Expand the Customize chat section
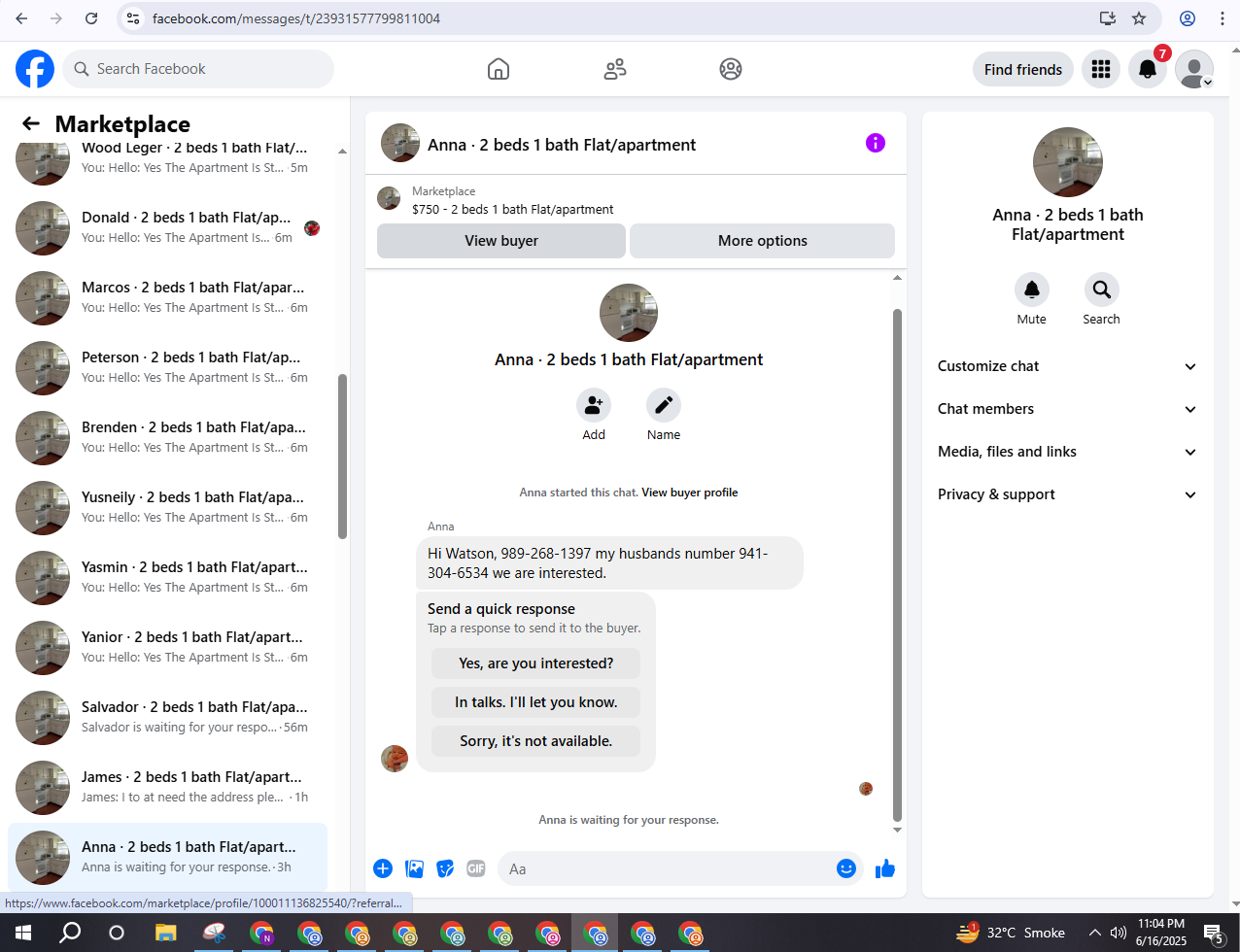The width and height of the screenshot is (1240, 952). click(x=1068, y=366)
